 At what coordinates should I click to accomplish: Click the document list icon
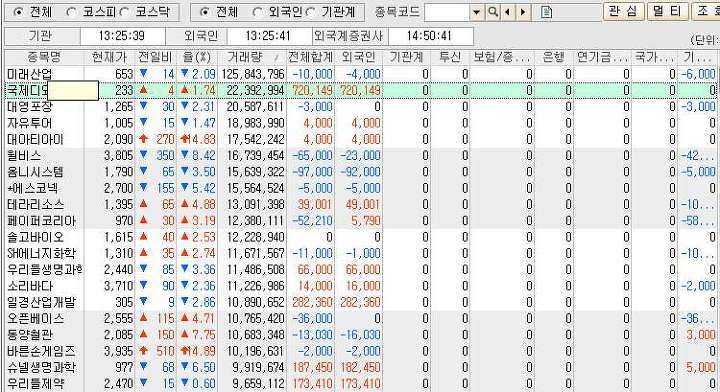(x=546, y=12)
